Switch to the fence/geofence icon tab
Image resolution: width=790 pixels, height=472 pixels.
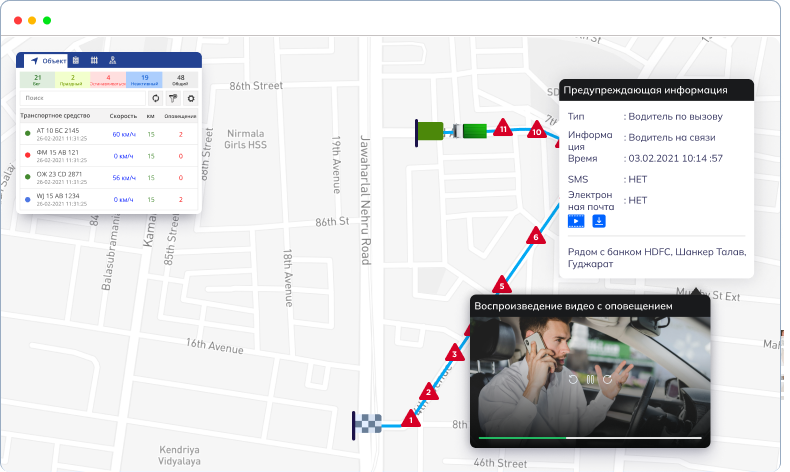click(94, 60)
